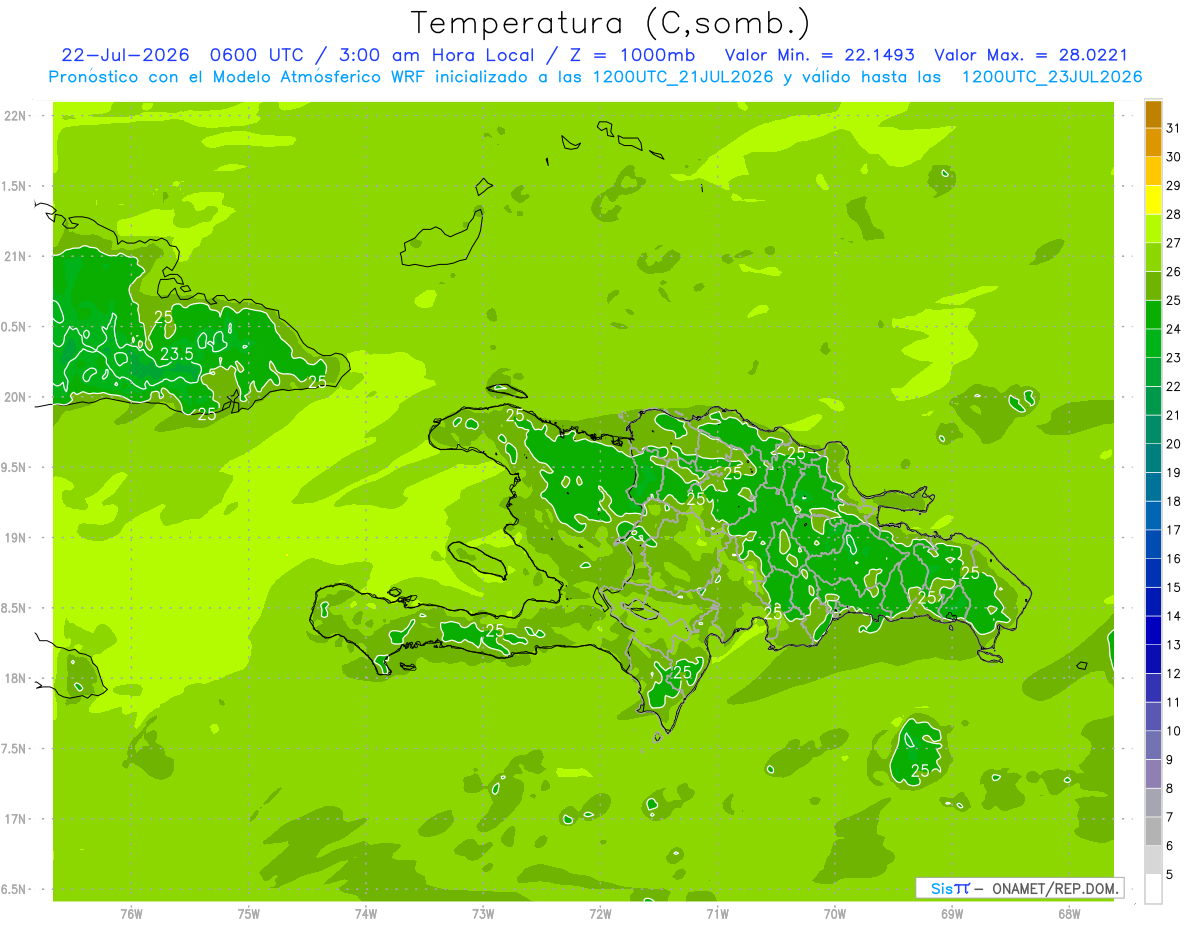Click the colorbar label "15"
The height and width of the screenshot is (927, 1200).
pyautogui.click(x=1174, y=588)
